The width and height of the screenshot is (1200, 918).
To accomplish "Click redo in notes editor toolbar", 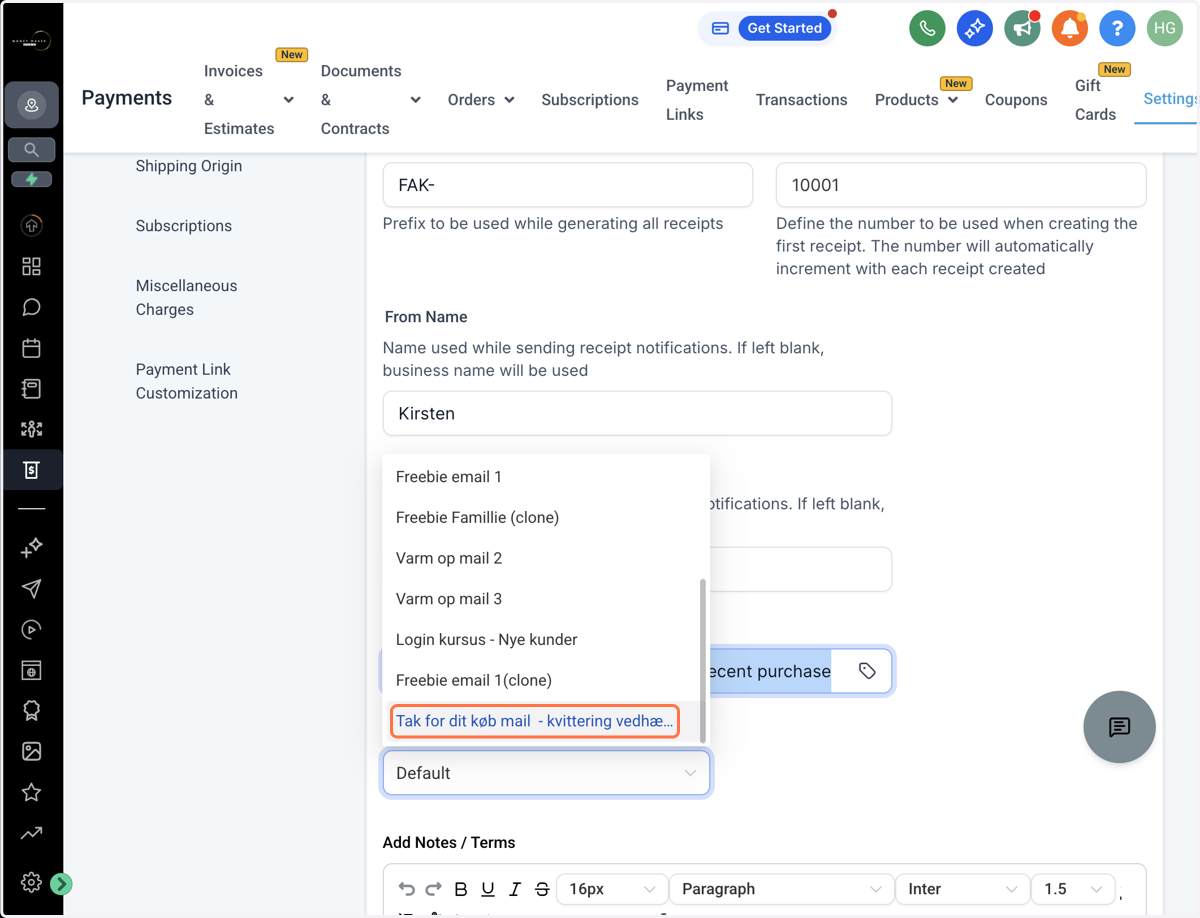I will (433, 889).
